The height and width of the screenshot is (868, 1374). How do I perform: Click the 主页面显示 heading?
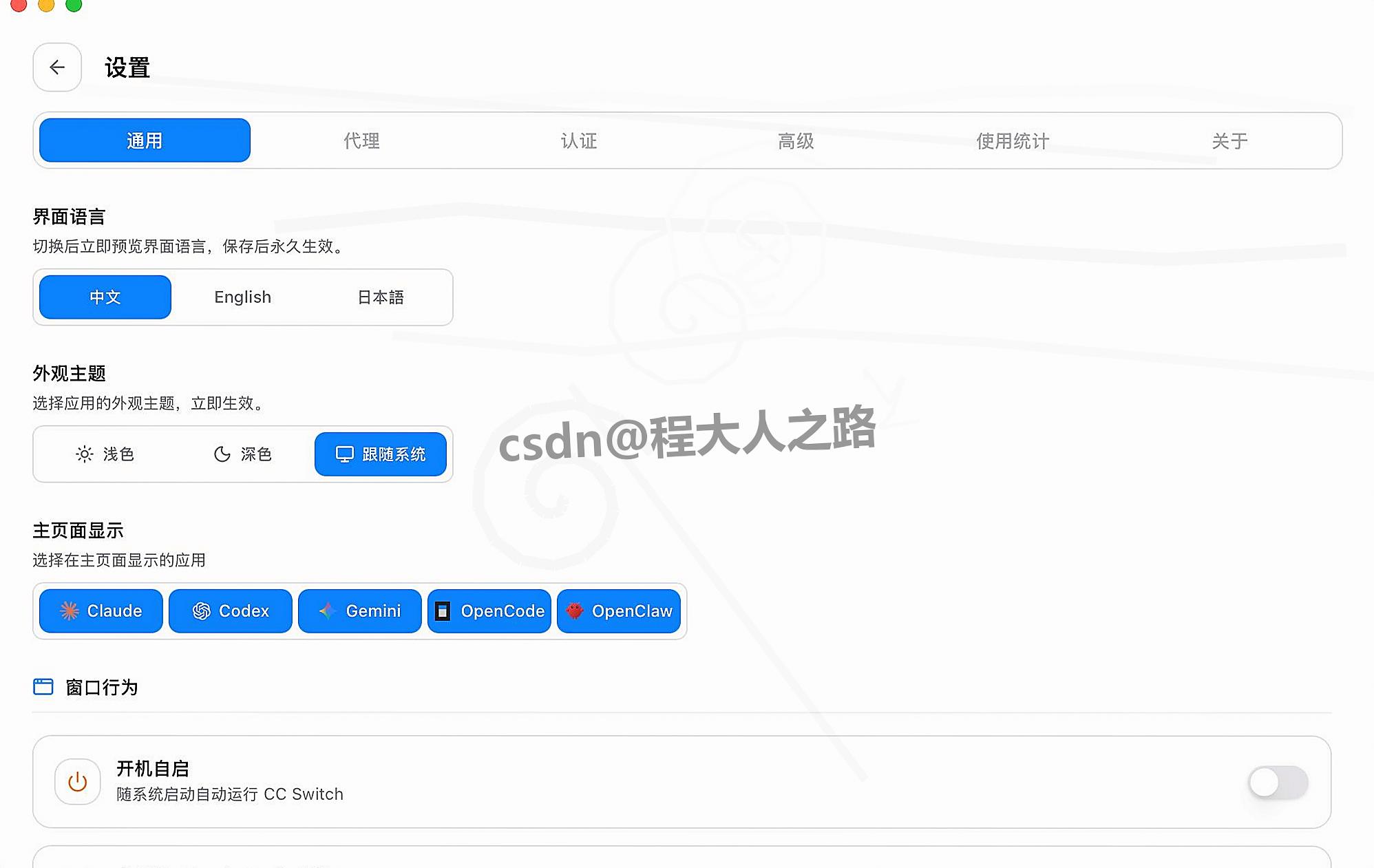pos(78,531)
